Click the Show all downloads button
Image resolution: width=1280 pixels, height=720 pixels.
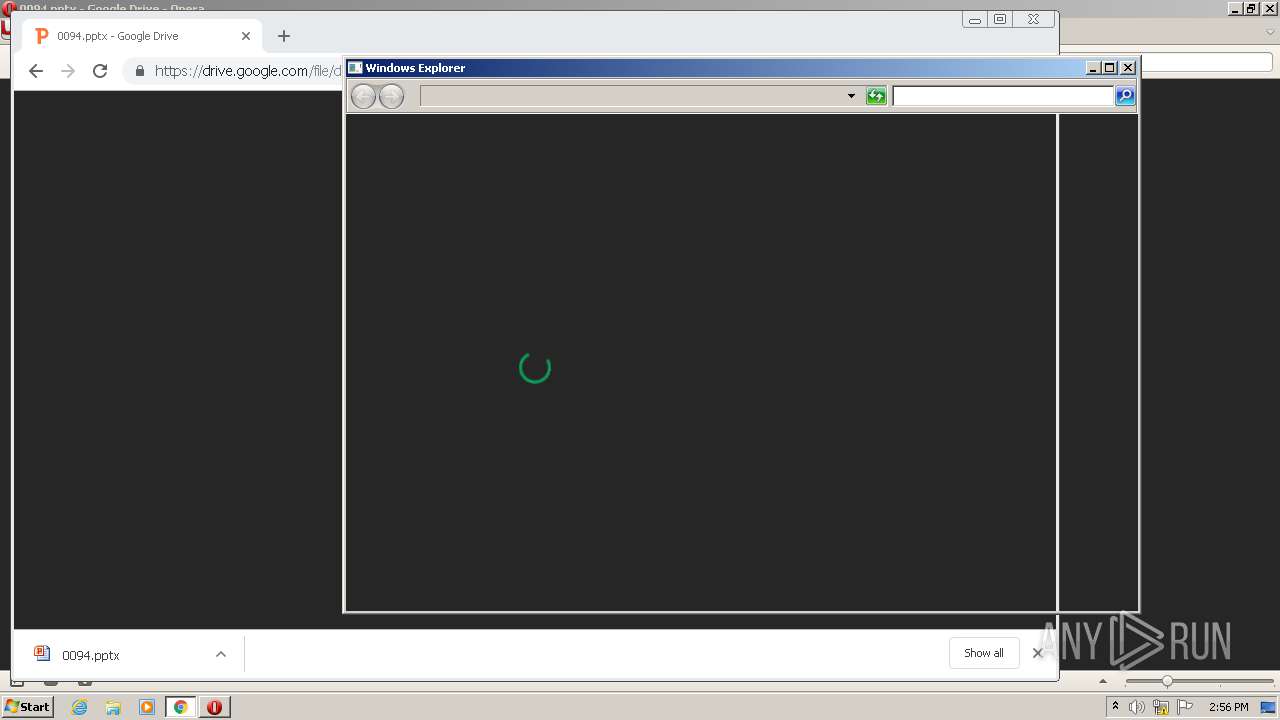tap(984, 653)
